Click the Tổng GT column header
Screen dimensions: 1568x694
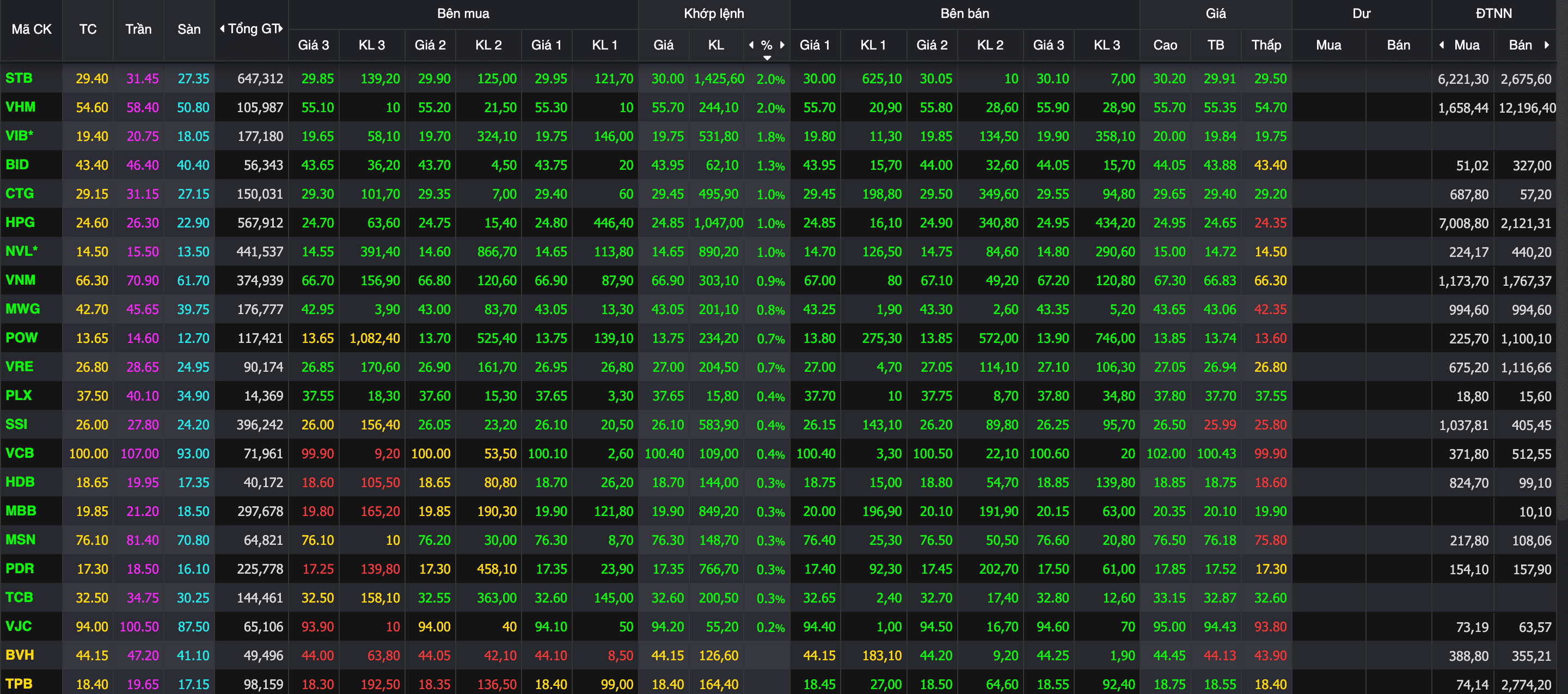coord(253,29)
